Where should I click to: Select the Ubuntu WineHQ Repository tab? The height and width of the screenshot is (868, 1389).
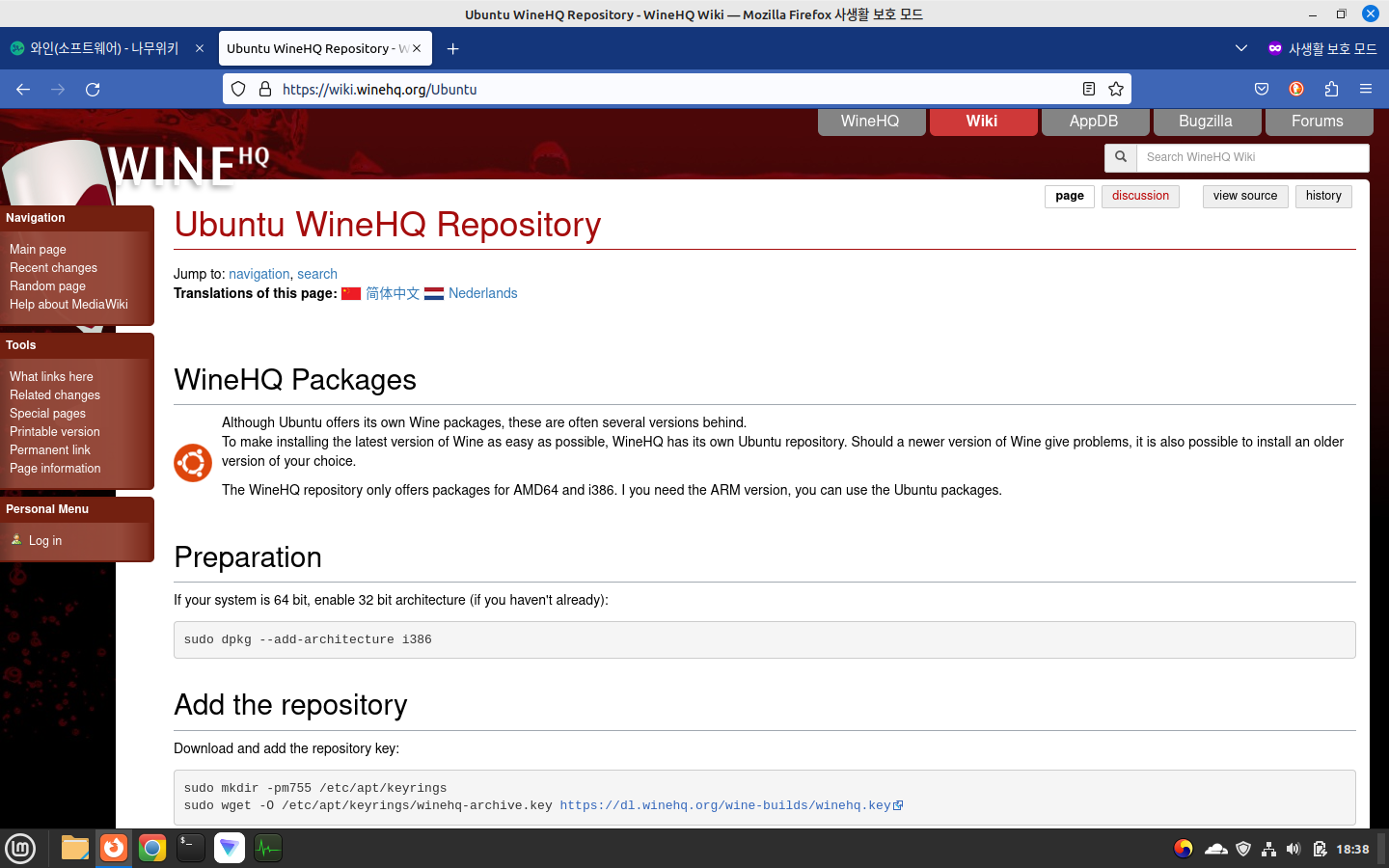click(x=324, y=48)
